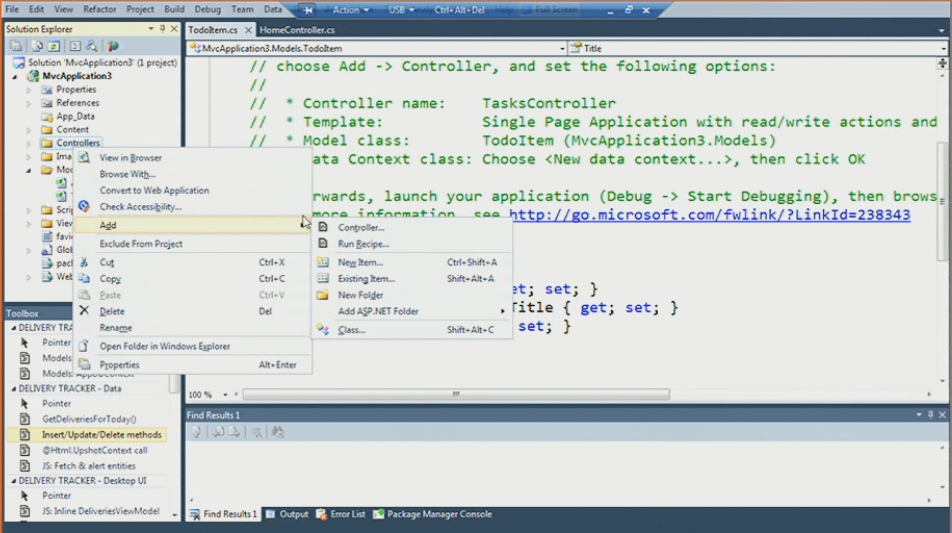Viewport: 952px width, 533px height.
Task: Expand the Content folder
Action: tap(29, 130)
